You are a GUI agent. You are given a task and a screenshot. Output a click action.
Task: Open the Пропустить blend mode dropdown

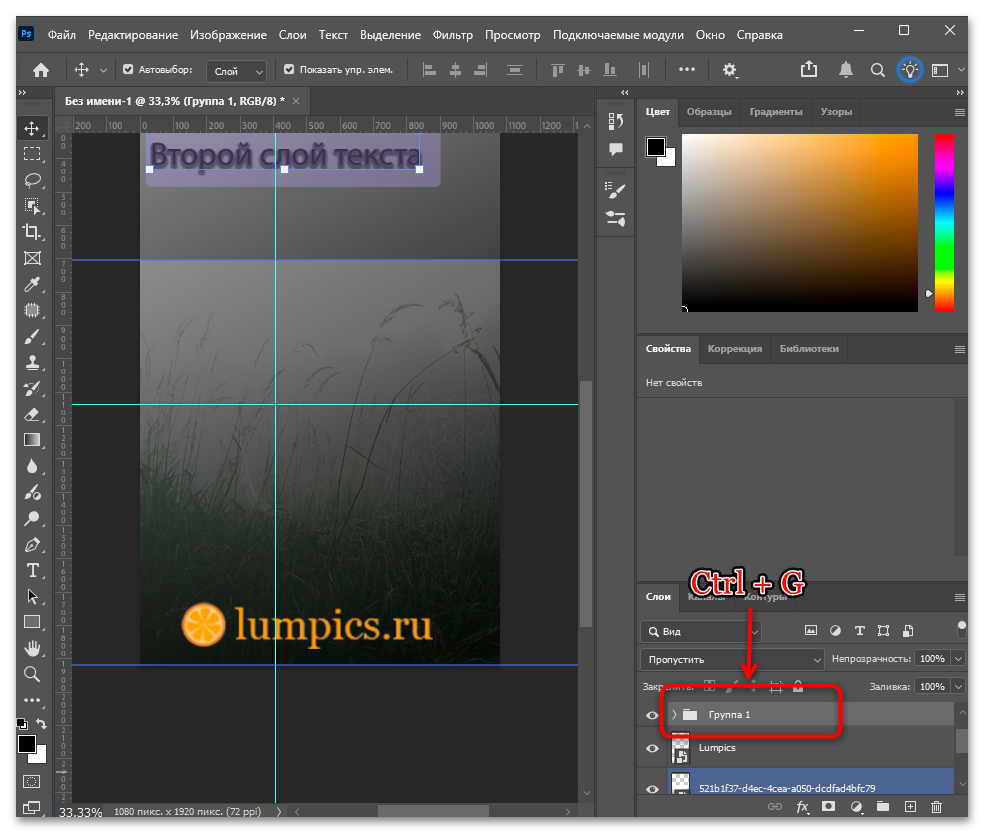732,659
